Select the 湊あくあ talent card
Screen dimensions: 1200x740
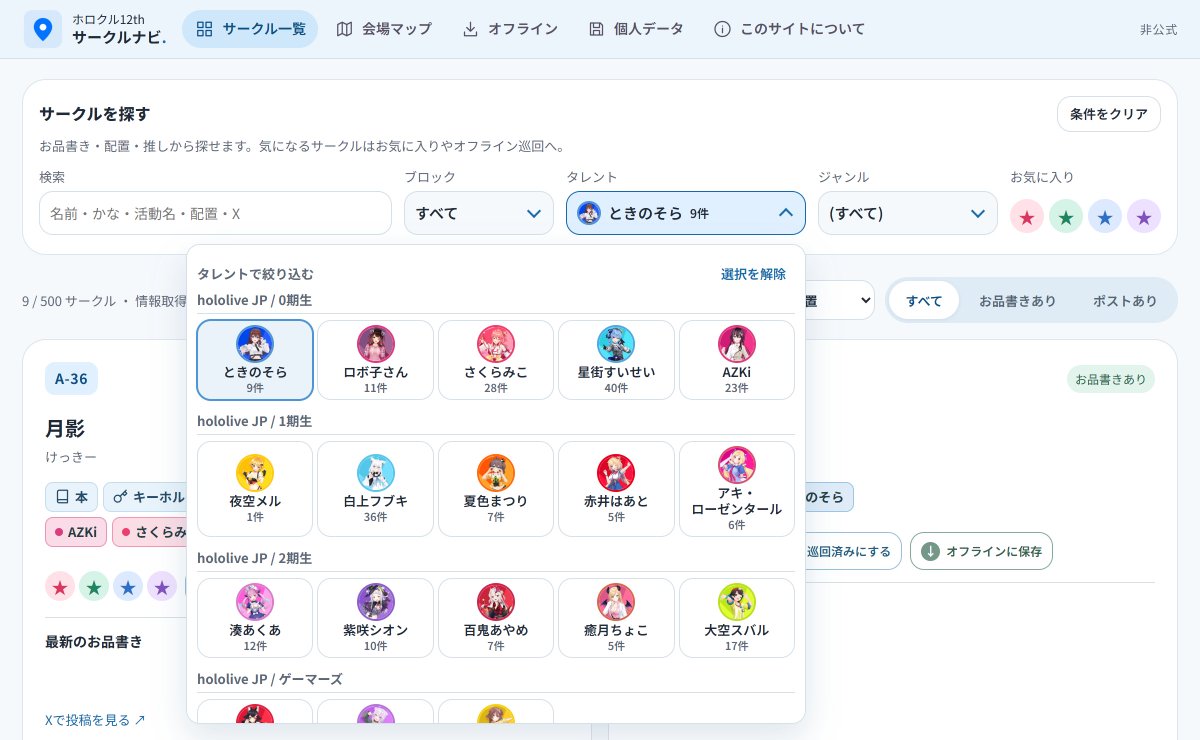pos(255,618)
